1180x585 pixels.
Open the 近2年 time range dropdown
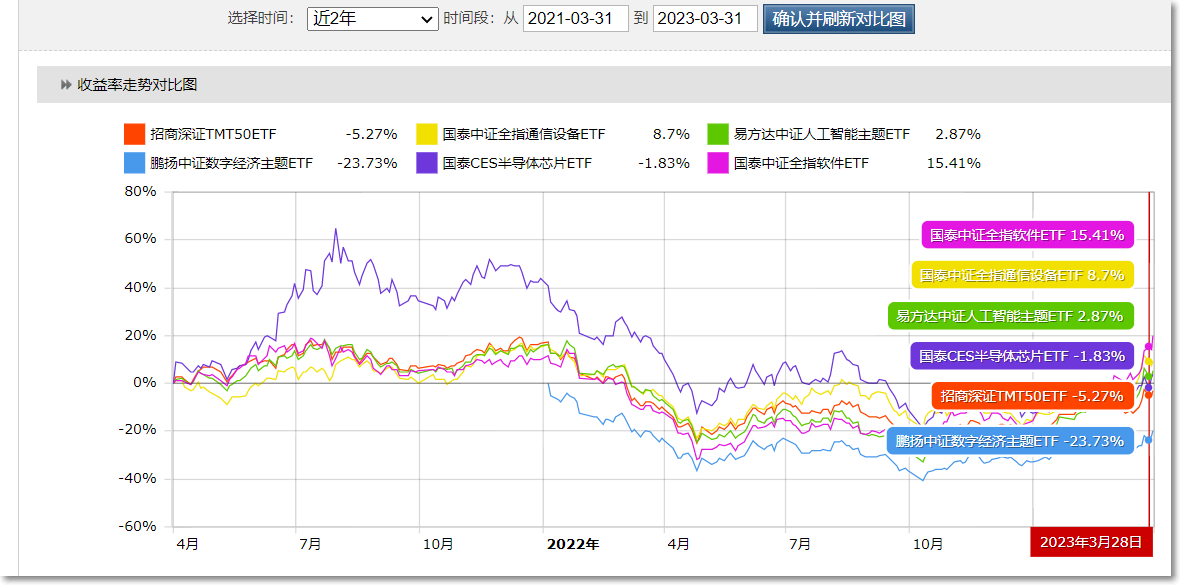(x=373, y=19)
